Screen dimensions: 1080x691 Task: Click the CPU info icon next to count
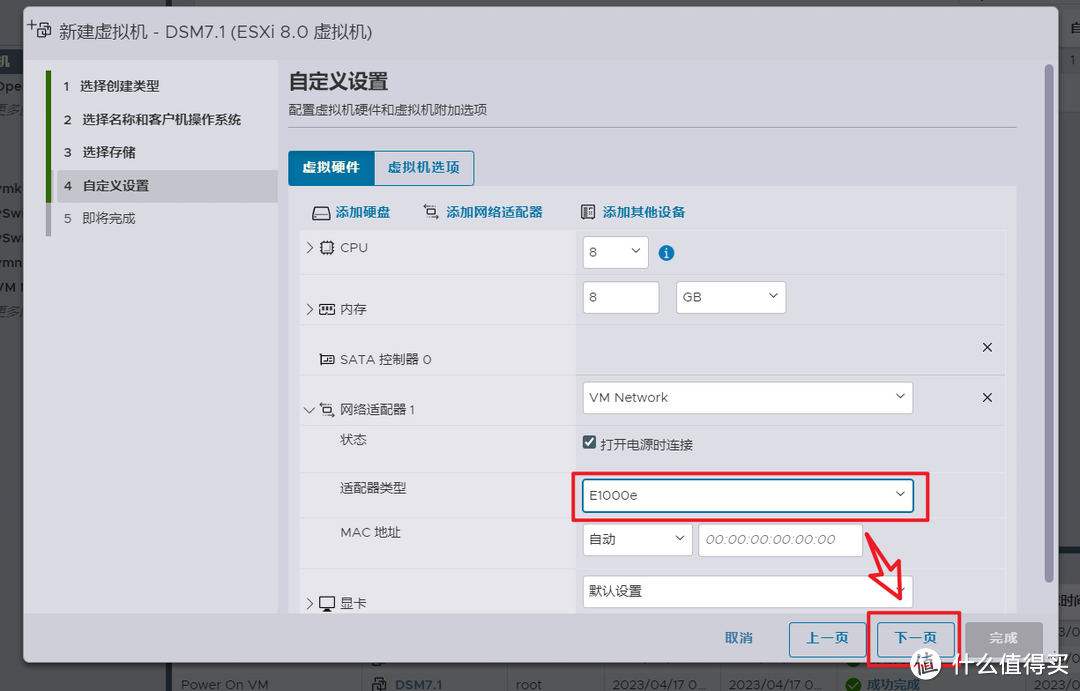coord(666,252)
